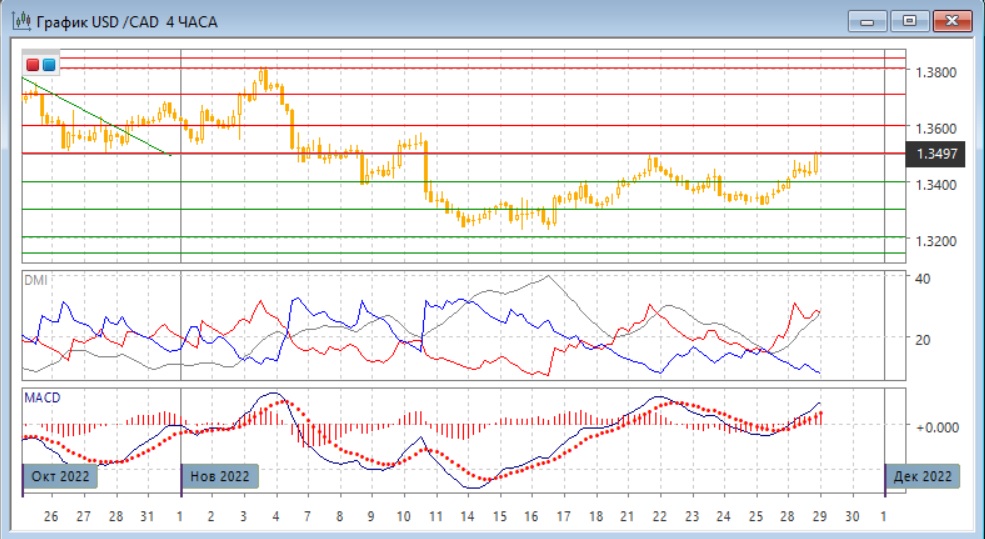Select the DMI indicator label
This screenshot has height=539, width=985.
click(34, 281)
